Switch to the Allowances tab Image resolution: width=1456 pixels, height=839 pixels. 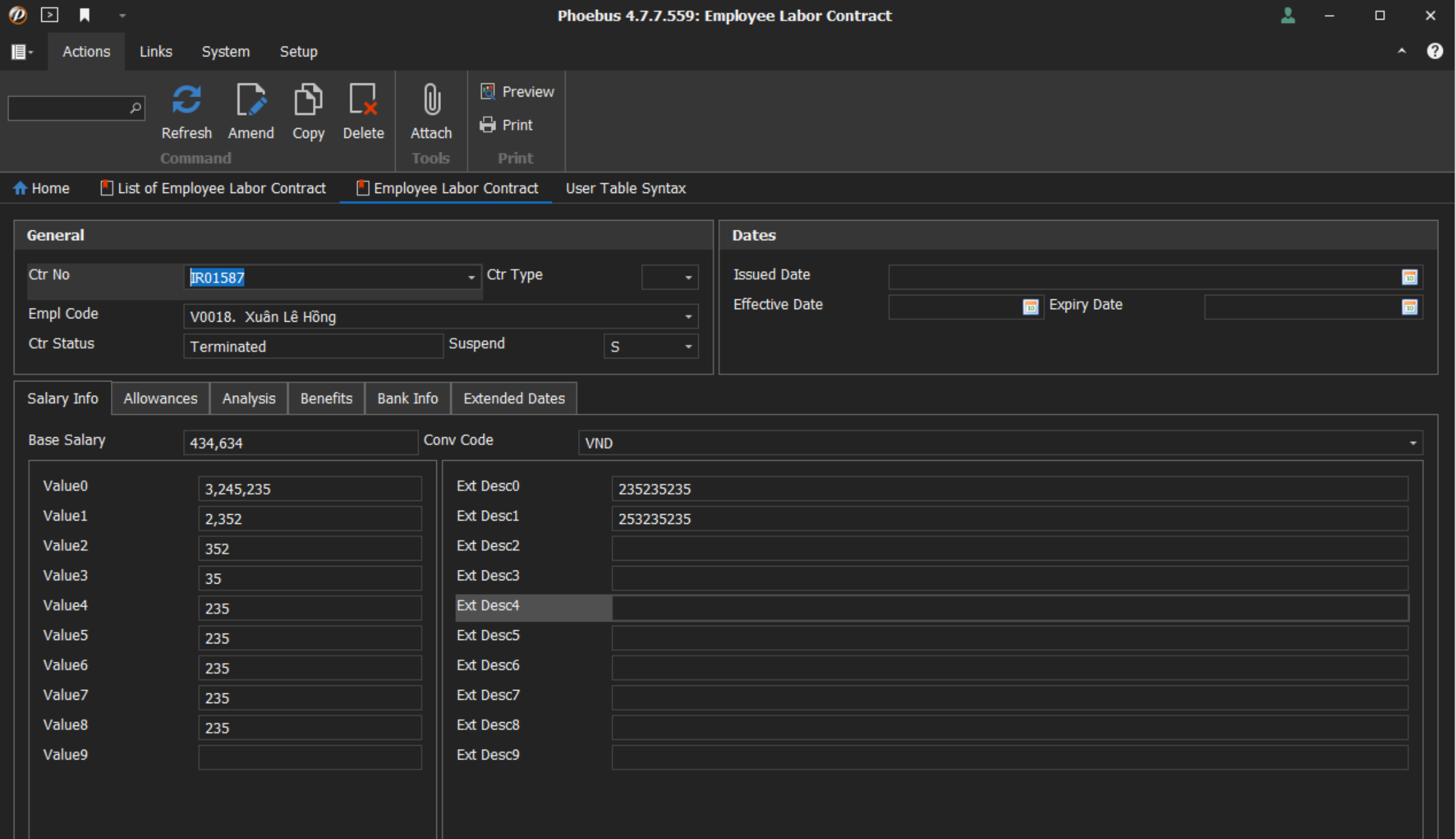(x=160, y=398)
